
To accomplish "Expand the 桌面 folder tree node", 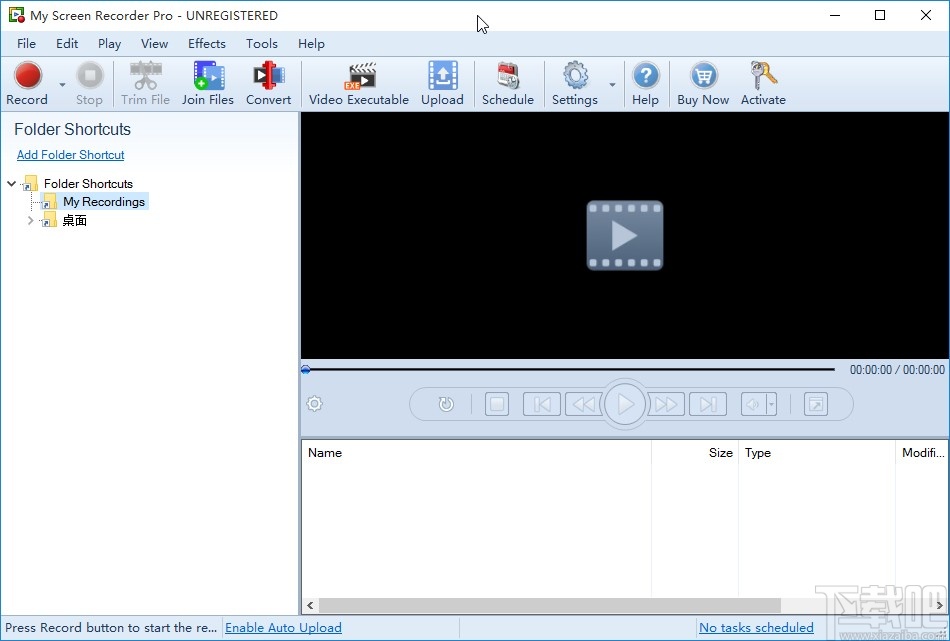I will 30,221.
